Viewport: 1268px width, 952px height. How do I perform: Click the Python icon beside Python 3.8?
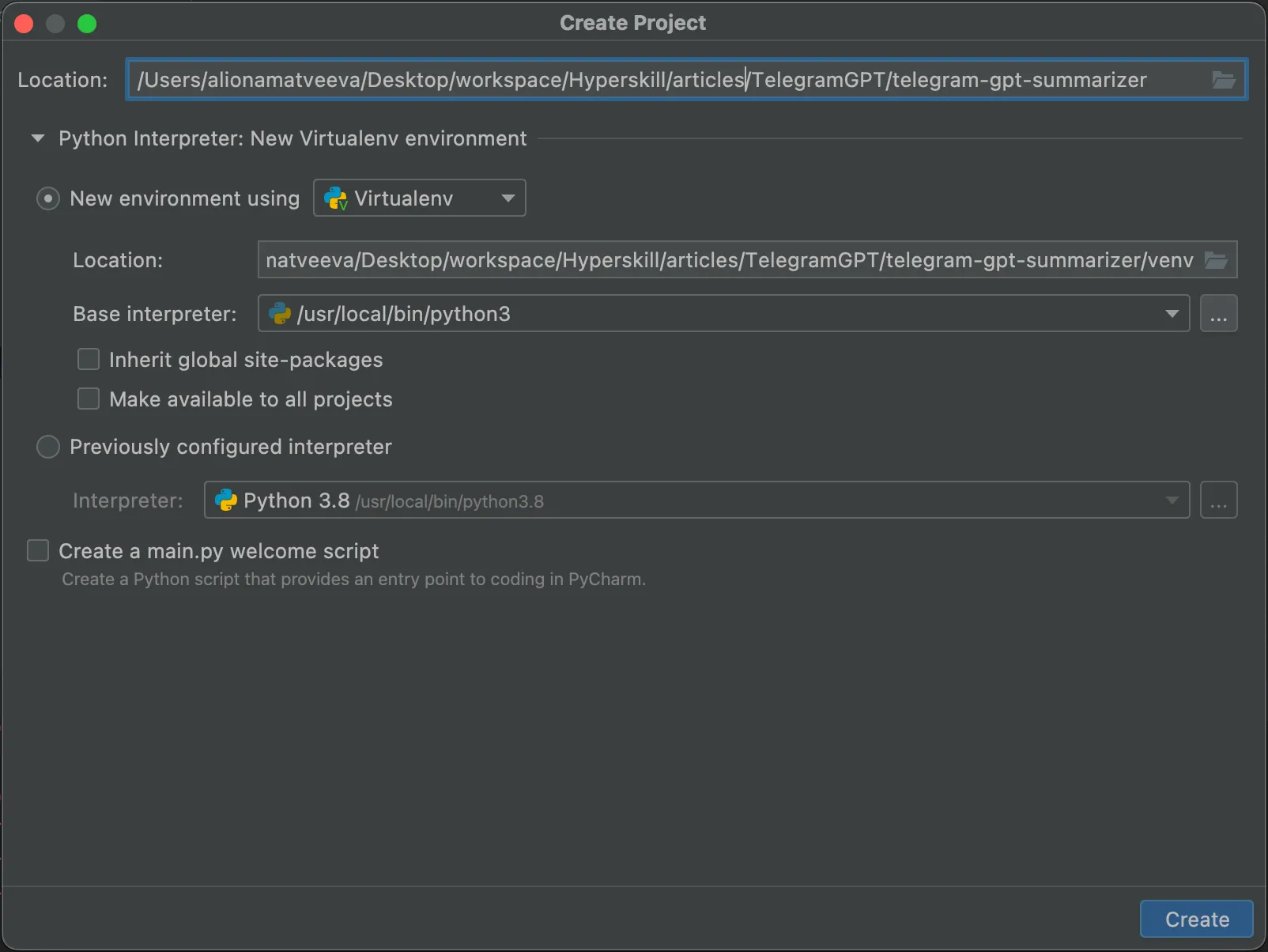(225, 500)
